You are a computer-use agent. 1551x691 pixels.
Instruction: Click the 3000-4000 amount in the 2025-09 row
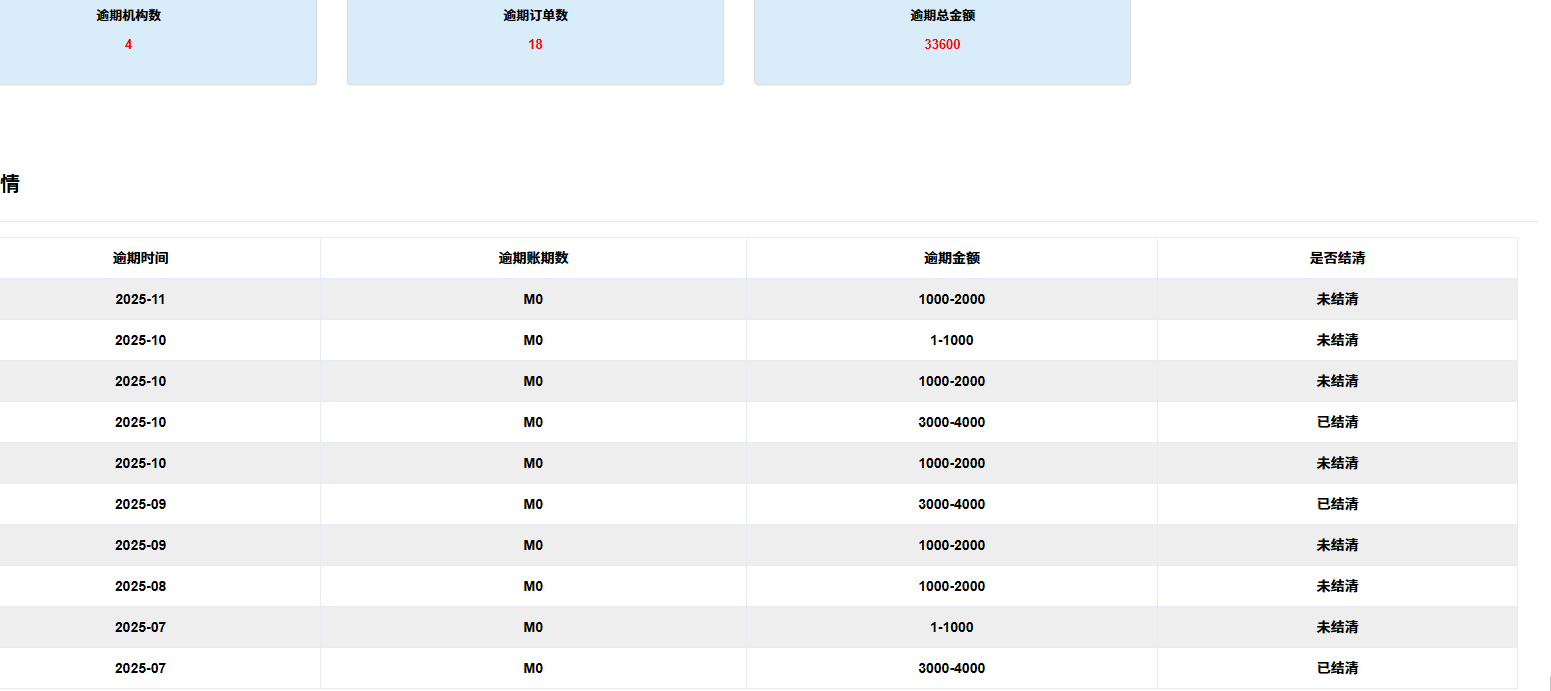click(x=951, y=504)
